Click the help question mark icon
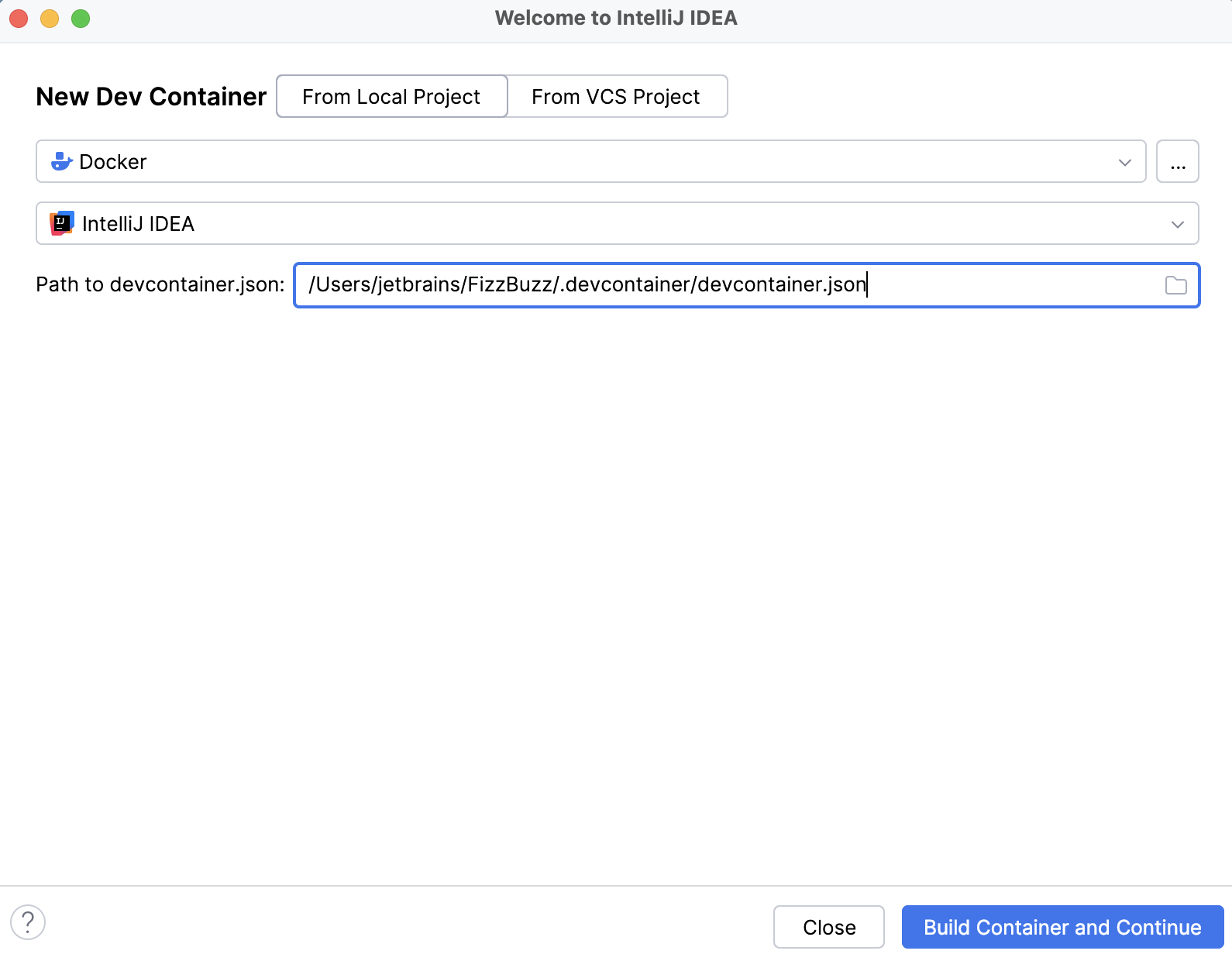Screen dimensions: 1232x961 point(29,923)
